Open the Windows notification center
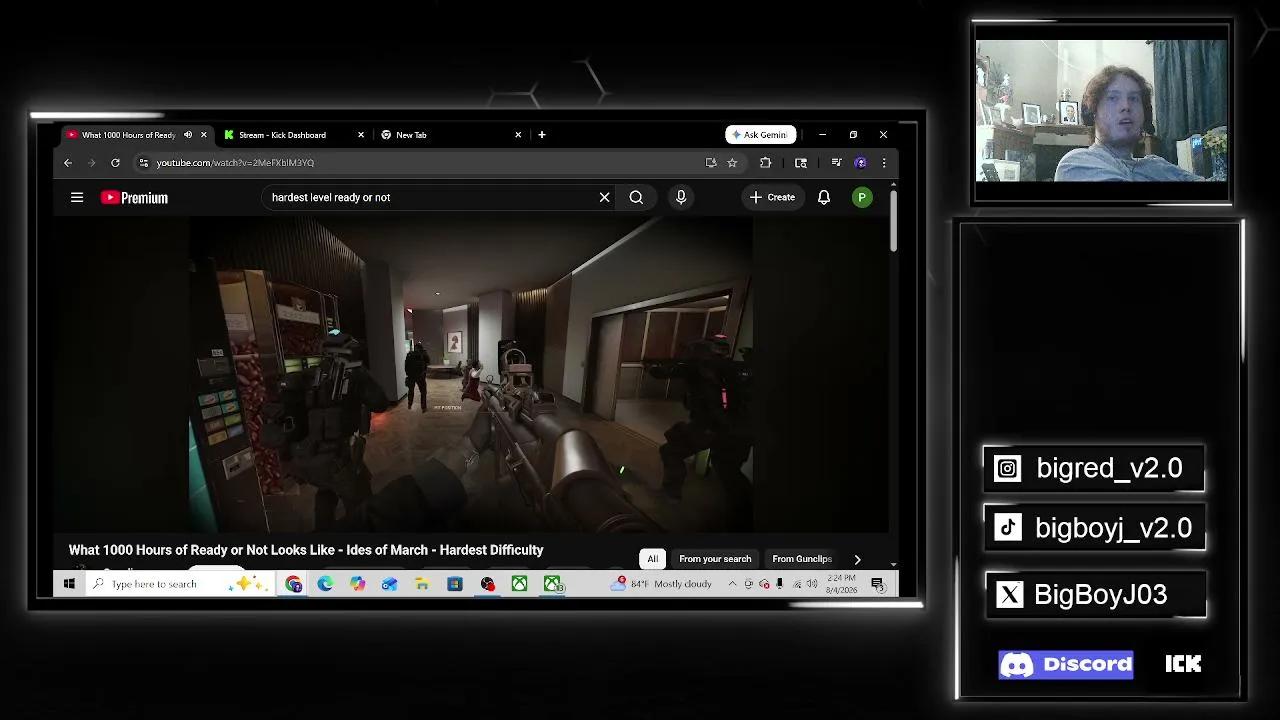The height and width of the screenshot is (720, 1280). click(x=878, y=584)
